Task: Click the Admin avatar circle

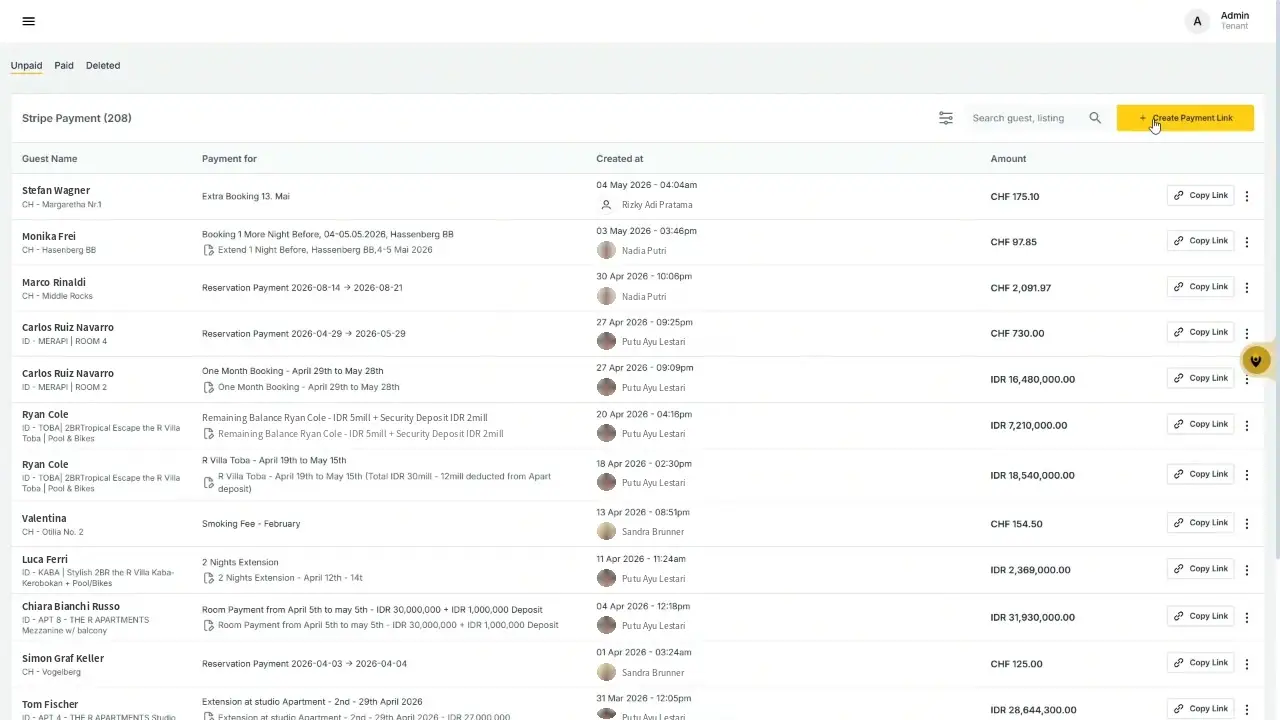Action: [1197, 21]
